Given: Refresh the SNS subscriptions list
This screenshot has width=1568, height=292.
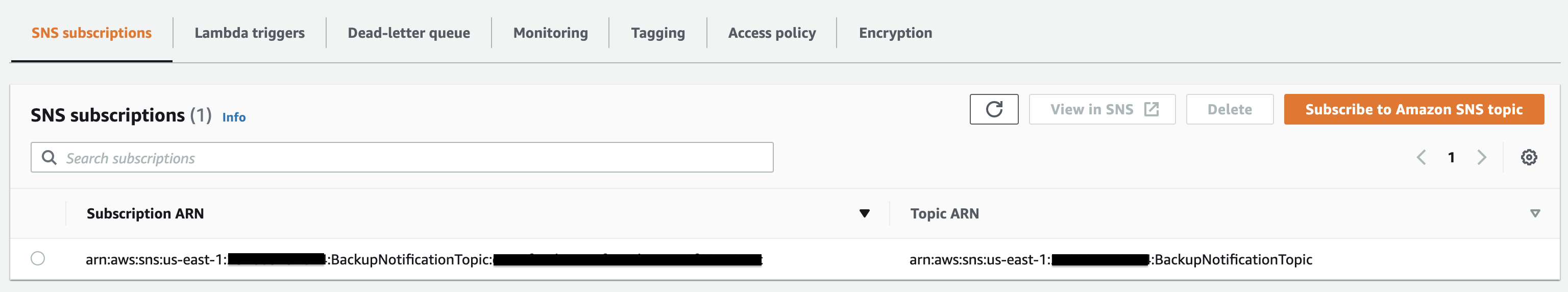Looking at the screenshot, I should [993, 109].
